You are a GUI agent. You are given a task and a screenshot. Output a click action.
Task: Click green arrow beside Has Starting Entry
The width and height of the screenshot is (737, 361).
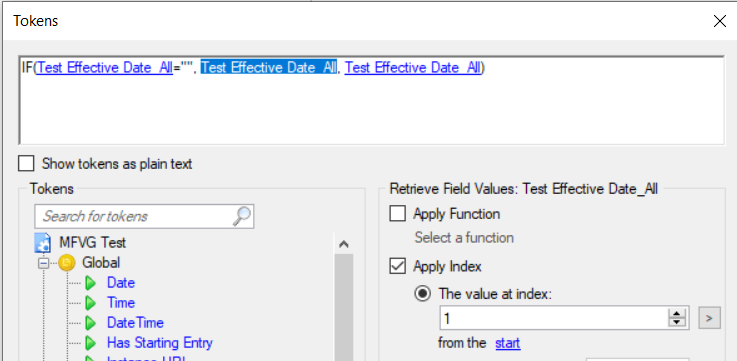[x=91, y=343]
